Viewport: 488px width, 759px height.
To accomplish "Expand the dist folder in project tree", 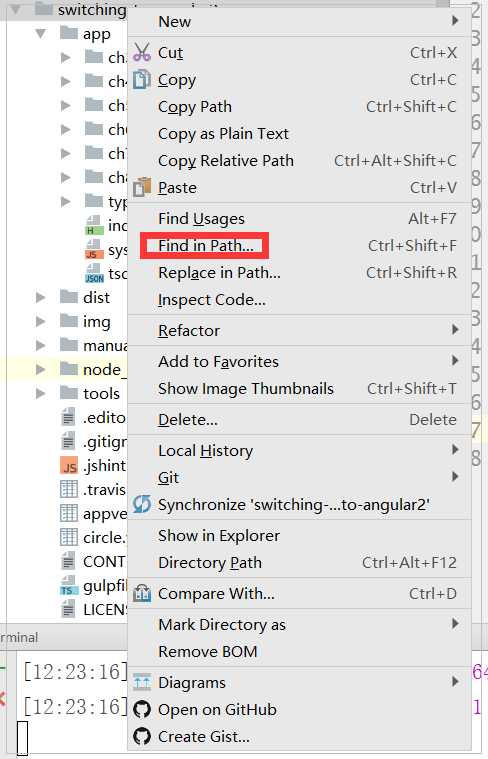I will tap(41, 297).
